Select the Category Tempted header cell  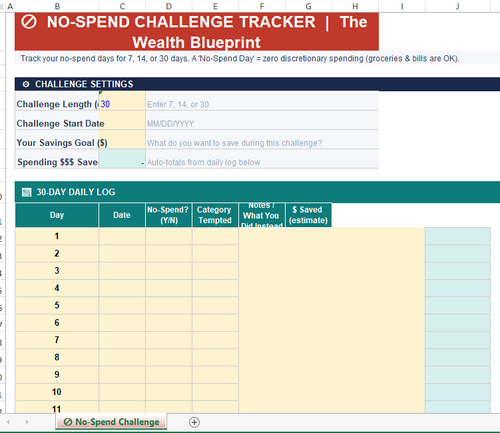coord(215,215)
